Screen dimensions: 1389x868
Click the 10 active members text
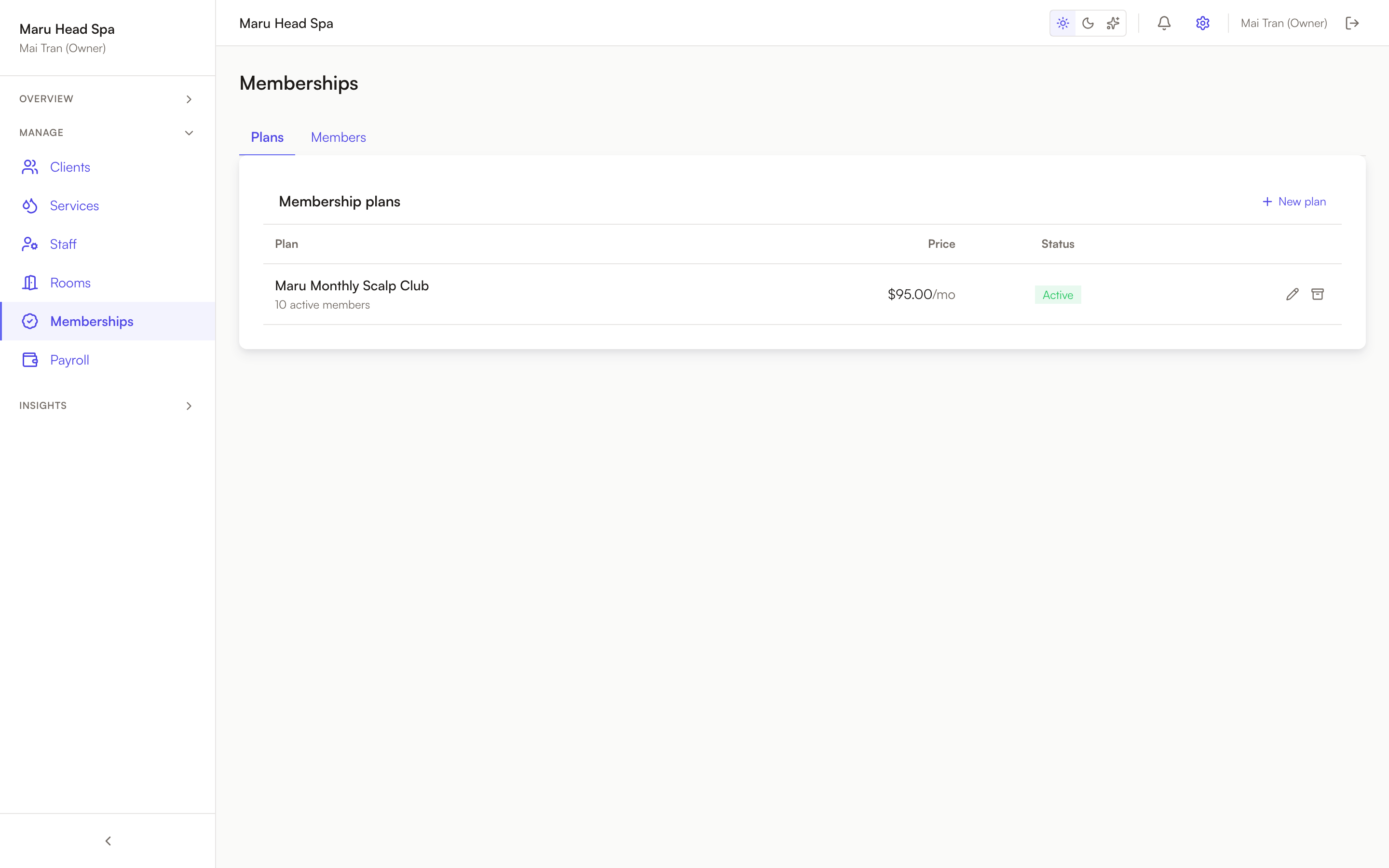click(323, 305)
